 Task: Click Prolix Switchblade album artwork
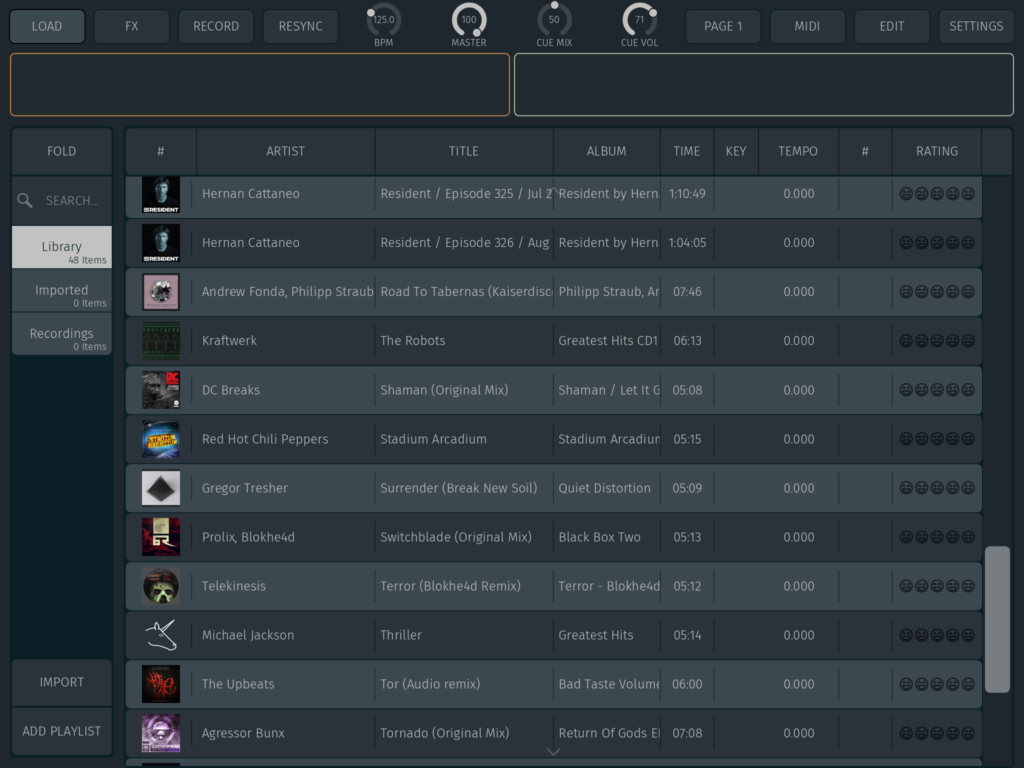160,537
